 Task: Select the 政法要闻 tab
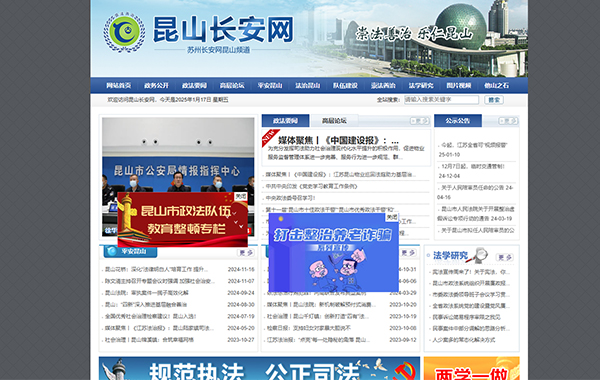(285, 121)
